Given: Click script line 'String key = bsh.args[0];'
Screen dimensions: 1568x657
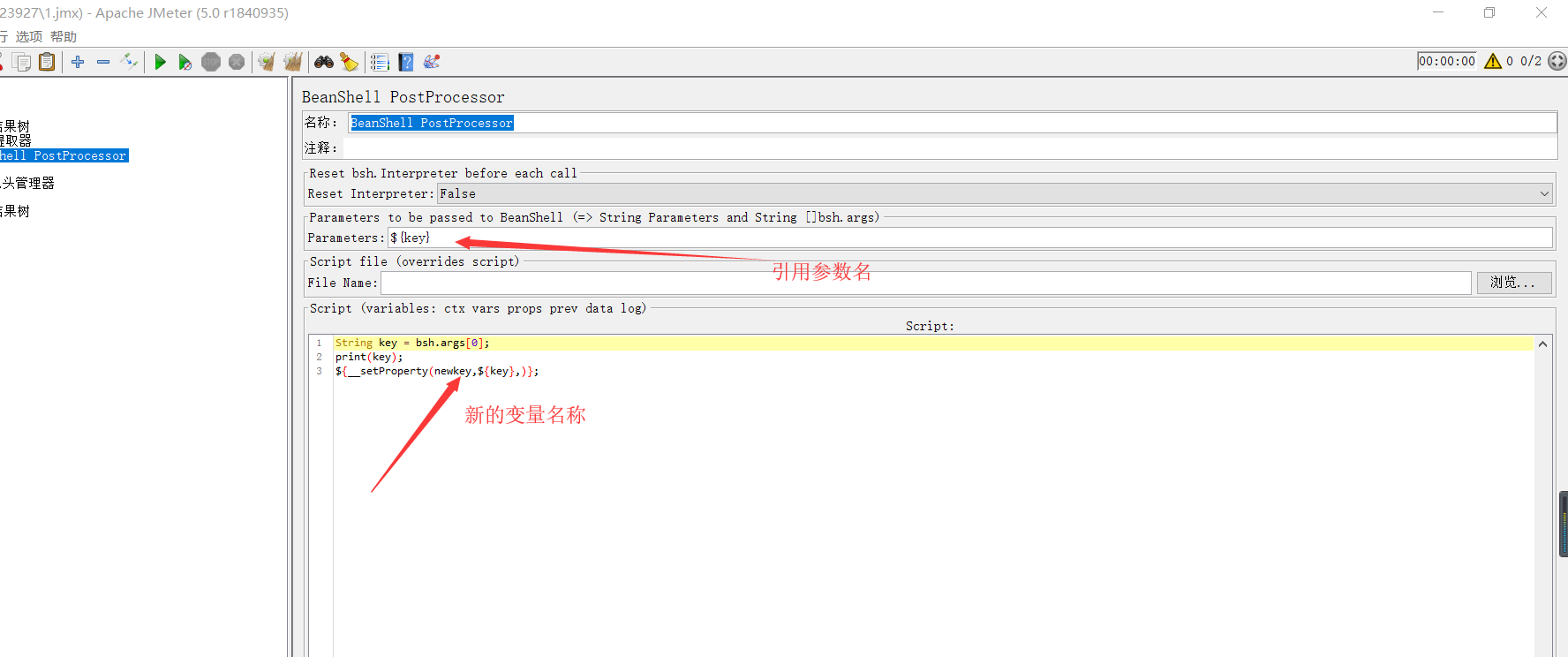Looking at the screenshot, I should pos(412,343).
